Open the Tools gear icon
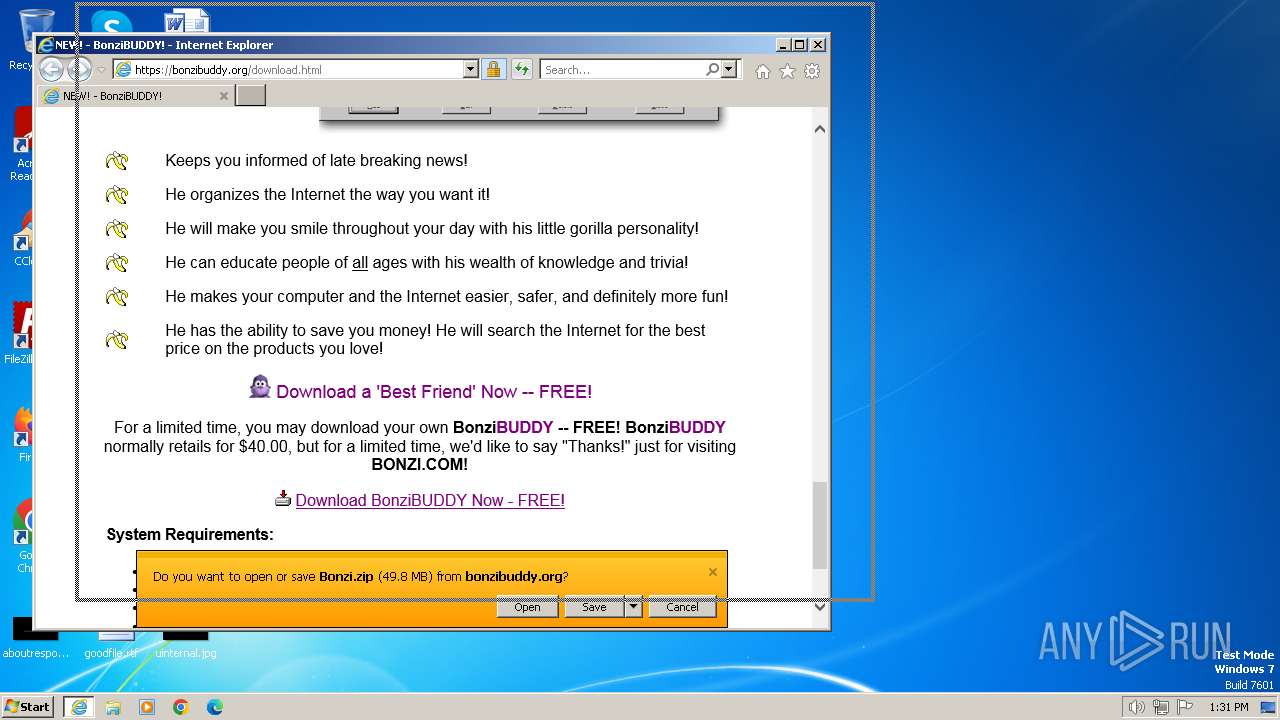 click(x=812, y=71)
